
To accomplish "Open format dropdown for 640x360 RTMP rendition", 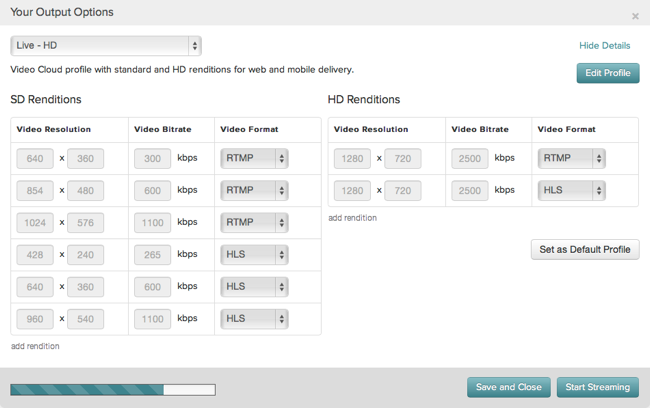I will pyautogui.click(x=254, y=158).
